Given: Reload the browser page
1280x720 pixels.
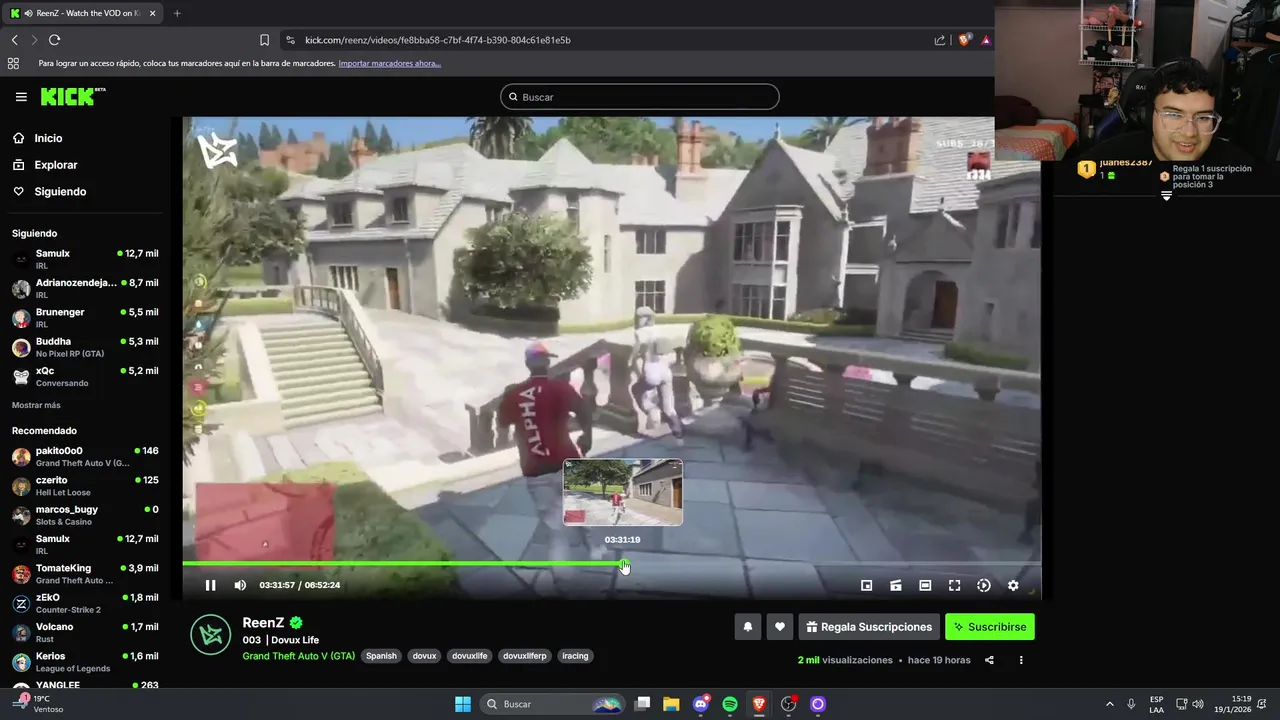Looking at the screenshot, I should 54,40.
